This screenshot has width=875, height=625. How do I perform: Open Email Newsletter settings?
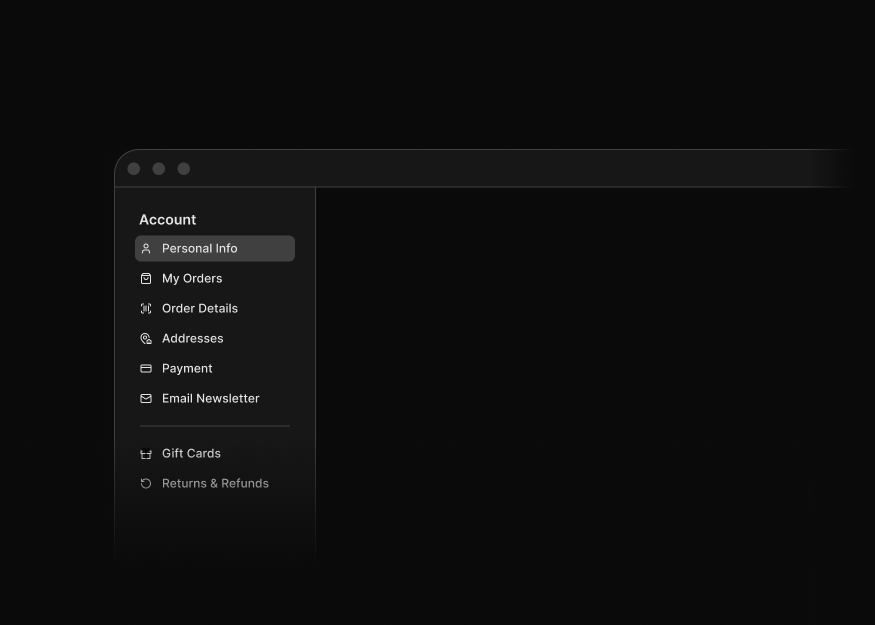pyautogui.click(x=215, y=398)
